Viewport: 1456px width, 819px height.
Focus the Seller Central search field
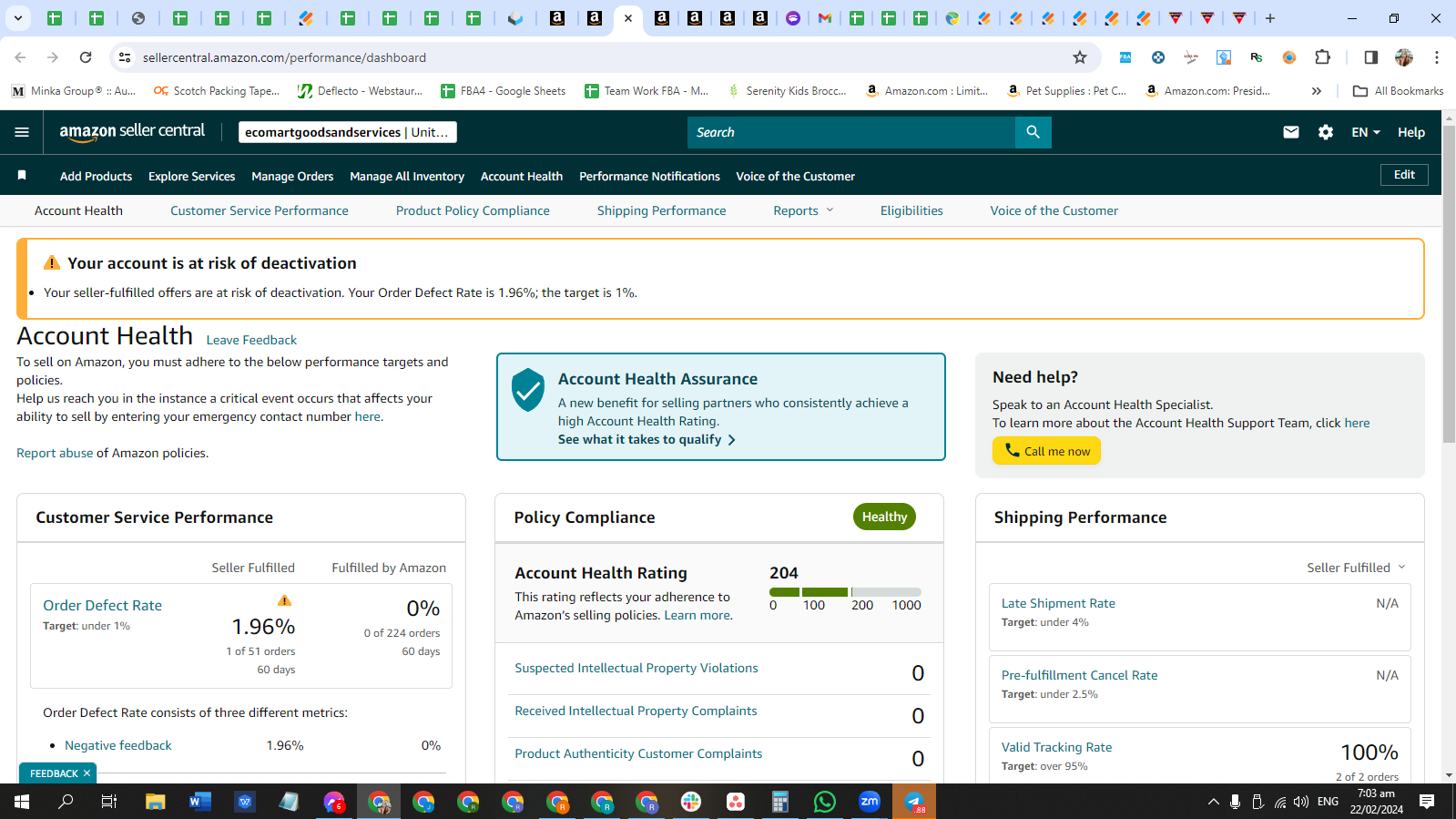[851, 132]
